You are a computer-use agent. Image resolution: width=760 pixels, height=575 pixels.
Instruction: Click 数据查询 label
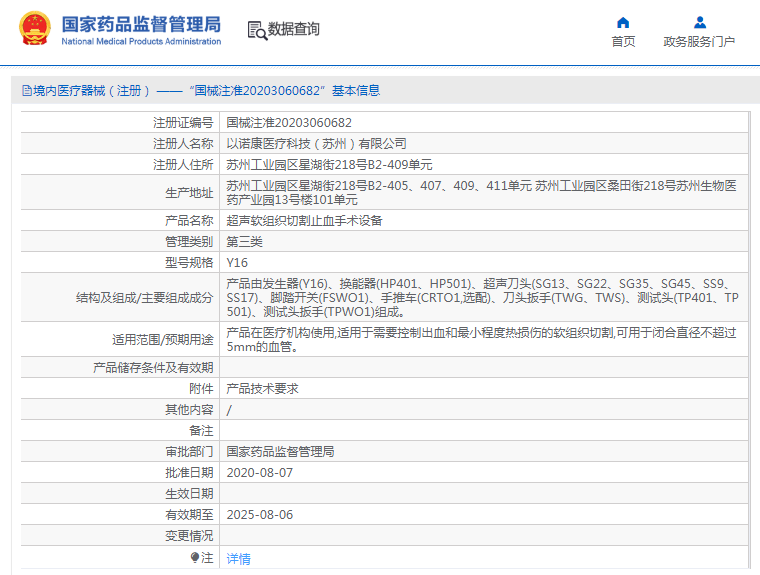[294, 29]
